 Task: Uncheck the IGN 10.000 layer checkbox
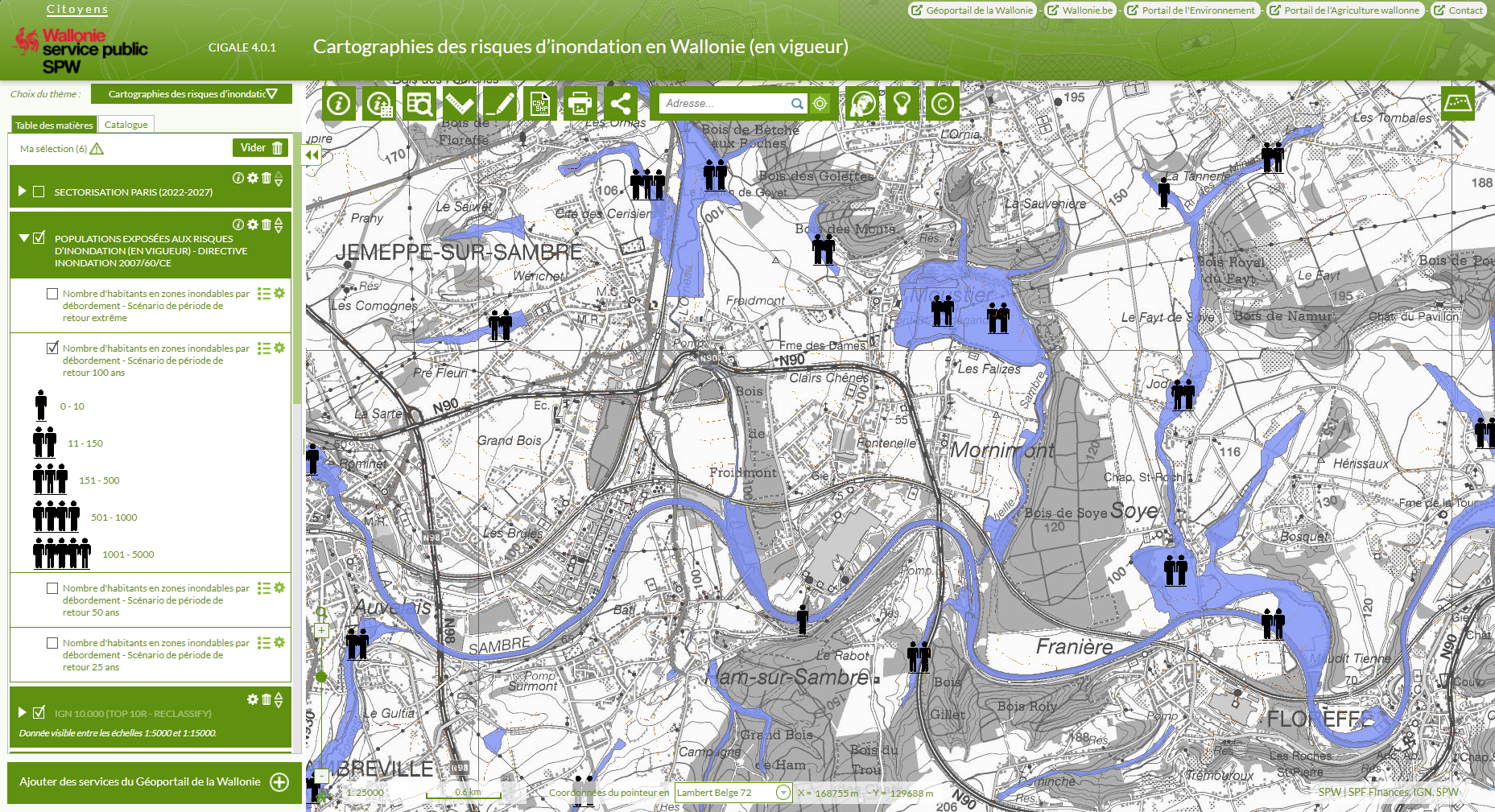39,712
